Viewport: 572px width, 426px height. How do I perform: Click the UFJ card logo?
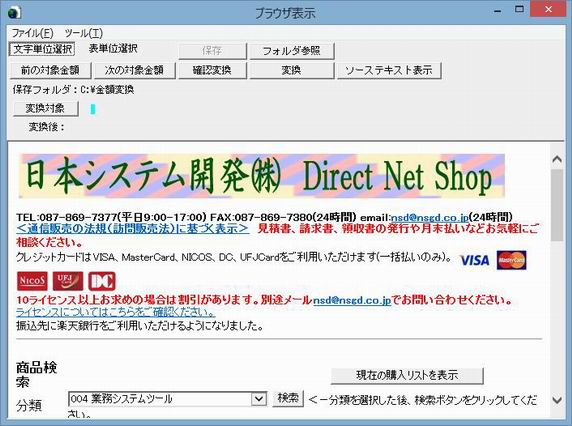[68, 281]
